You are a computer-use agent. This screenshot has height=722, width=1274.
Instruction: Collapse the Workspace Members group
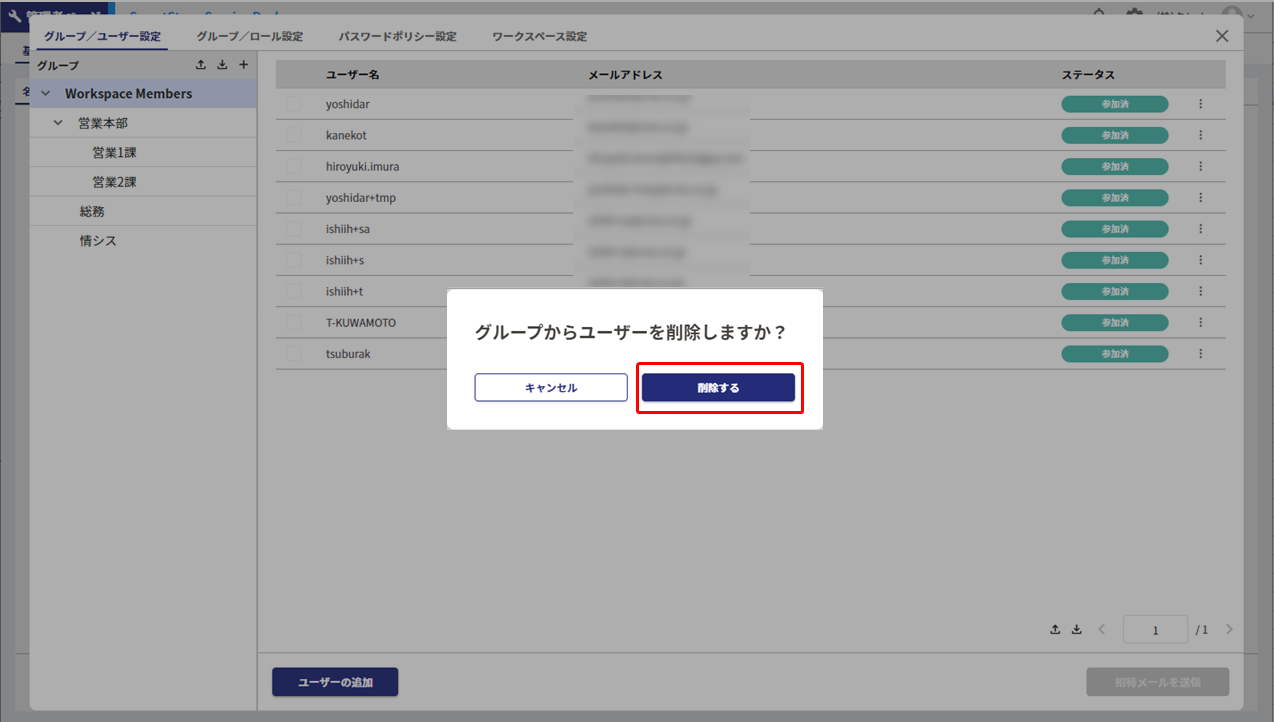point(45,94)
